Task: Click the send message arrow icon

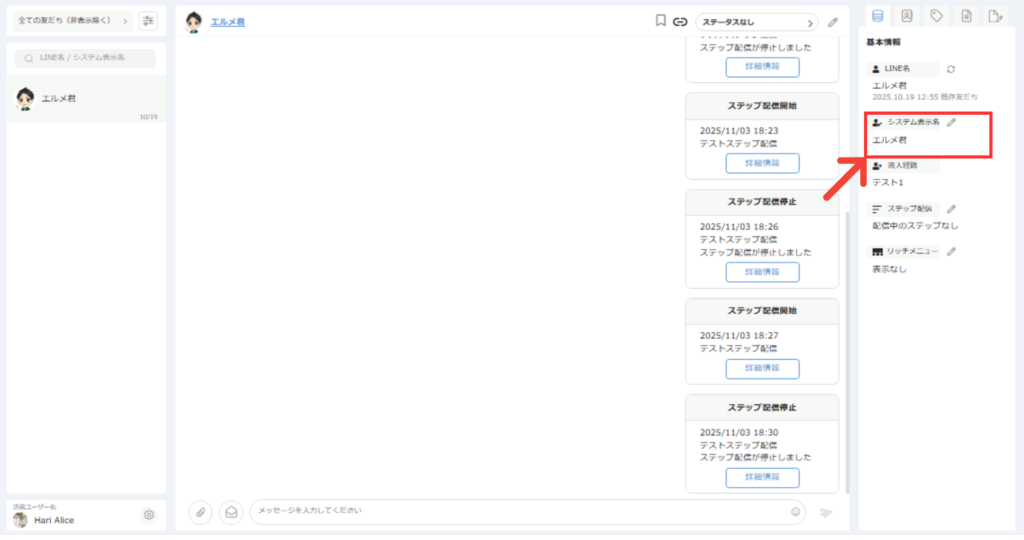Action: tap(826, 512)
